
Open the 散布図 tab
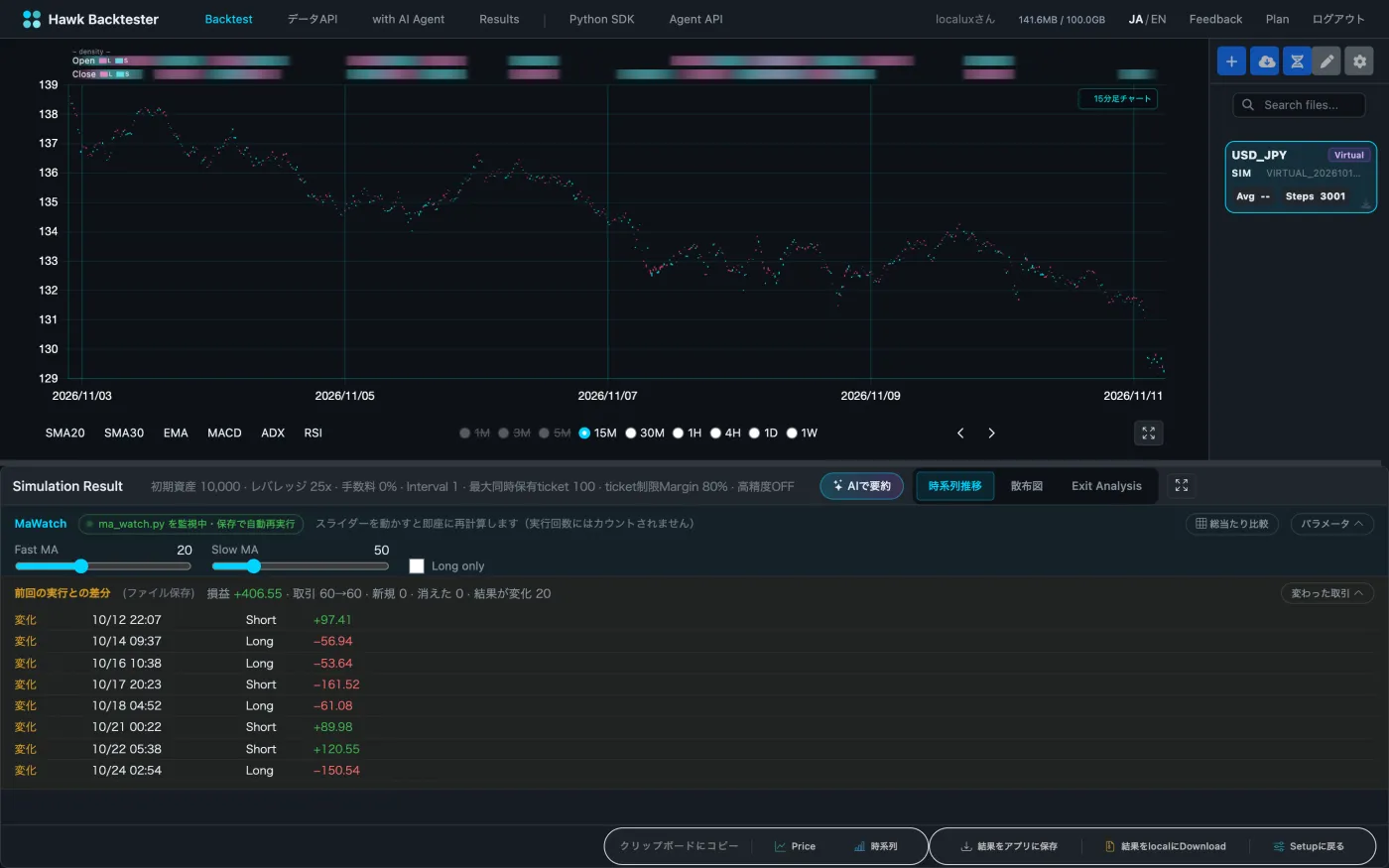click(x=1026, y=486)
